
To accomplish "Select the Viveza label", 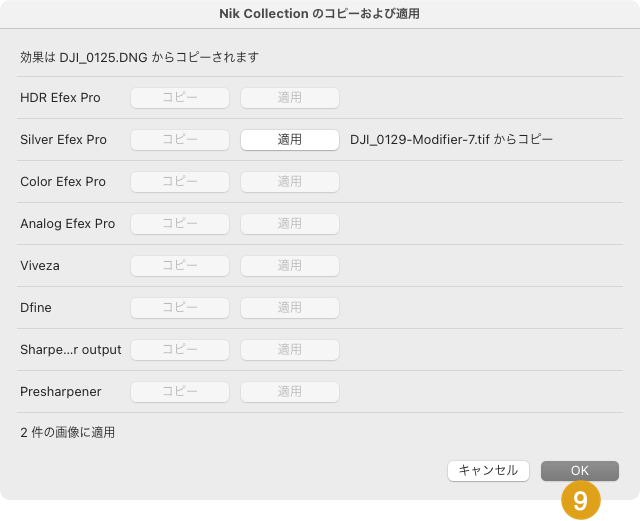I will coord(40,266).
